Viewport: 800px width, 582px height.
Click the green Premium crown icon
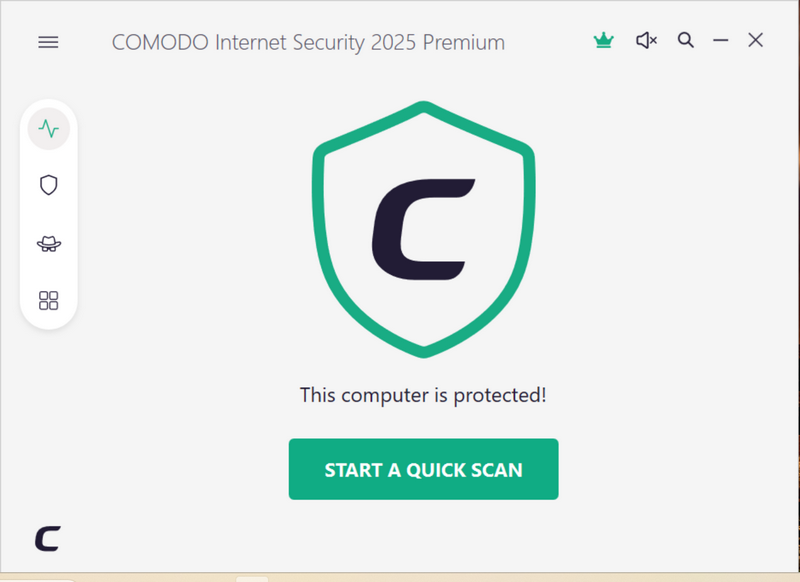(x=603, y=41)
